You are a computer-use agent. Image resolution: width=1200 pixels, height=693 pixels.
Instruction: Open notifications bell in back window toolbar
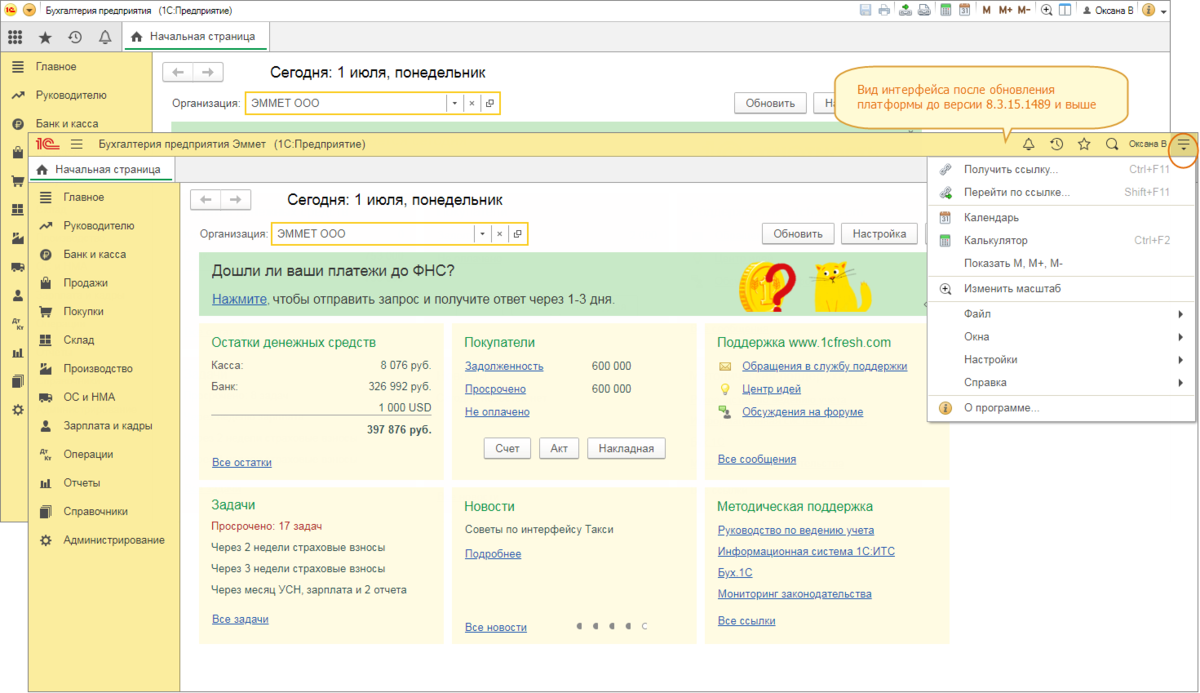coord(105,37)
